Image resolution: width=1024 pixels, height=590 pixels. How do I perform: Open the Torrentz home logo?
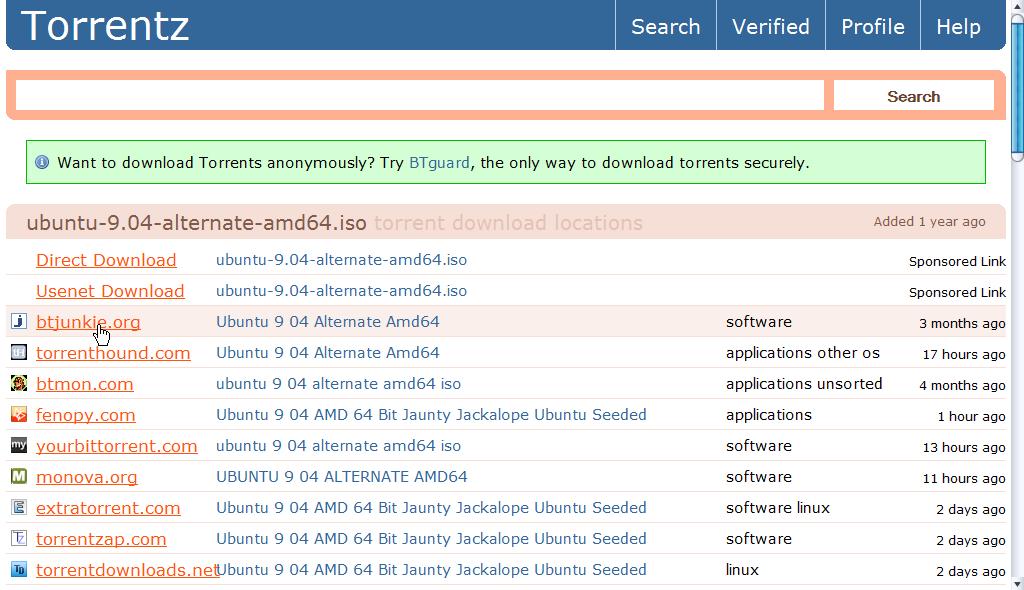click(105, 26)
